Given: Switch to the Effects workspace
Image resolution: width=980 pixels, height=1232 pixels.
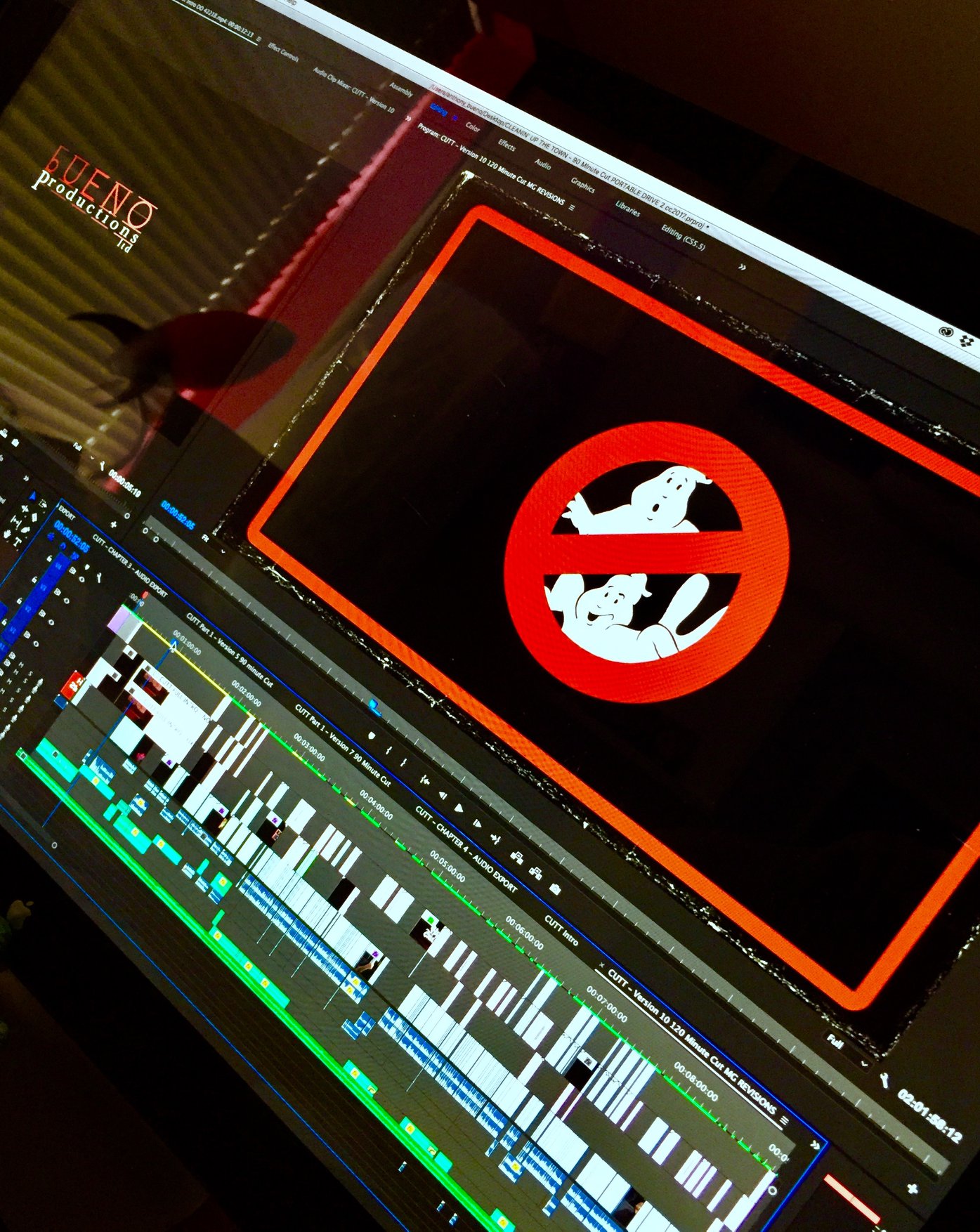Looking at the screenshot, I should (507, 145).
